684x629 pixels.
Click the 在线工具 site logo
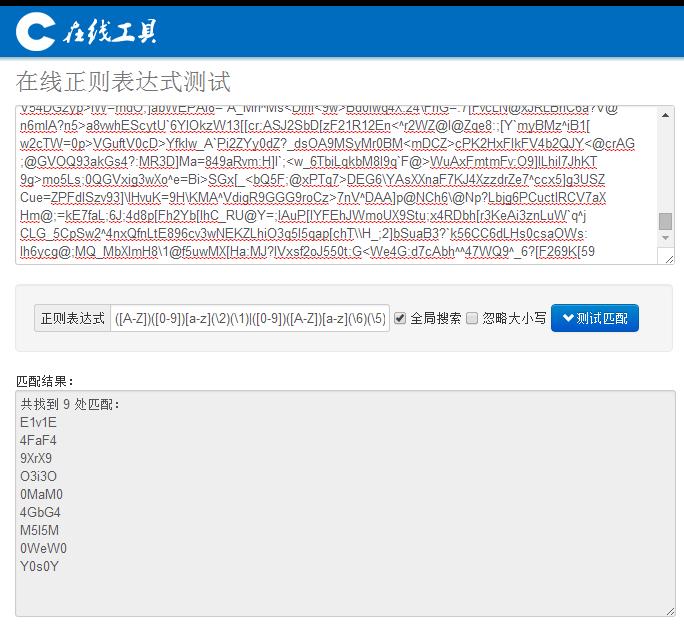click(86, 31)
